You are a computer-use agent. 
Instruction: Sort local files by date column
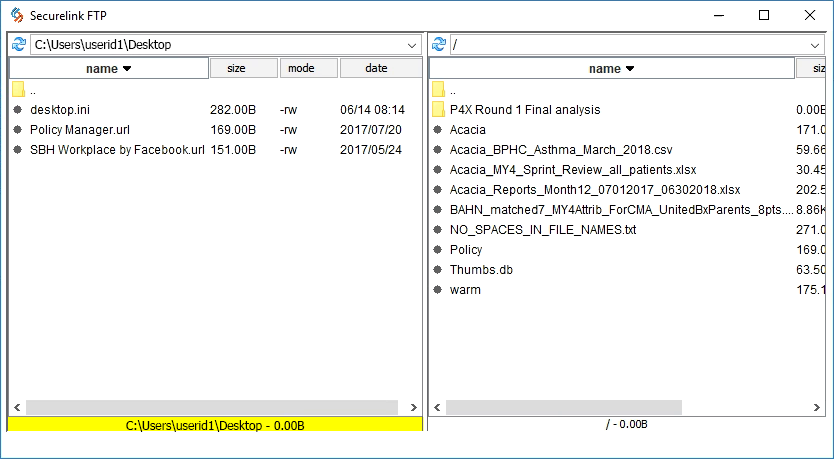pos(378,68)
